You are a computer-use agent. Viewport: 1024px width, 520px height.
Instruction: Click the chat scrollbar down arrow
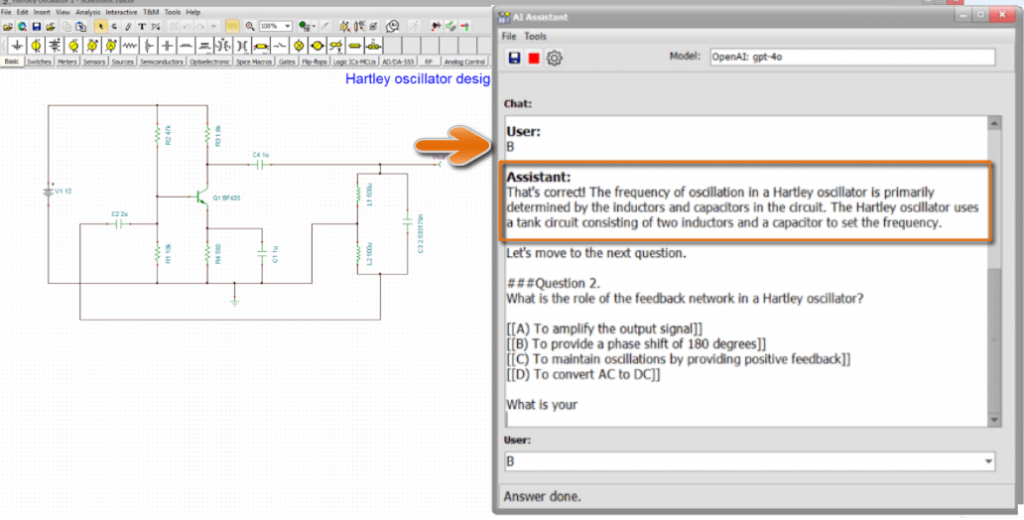click(x=994, y=418)
